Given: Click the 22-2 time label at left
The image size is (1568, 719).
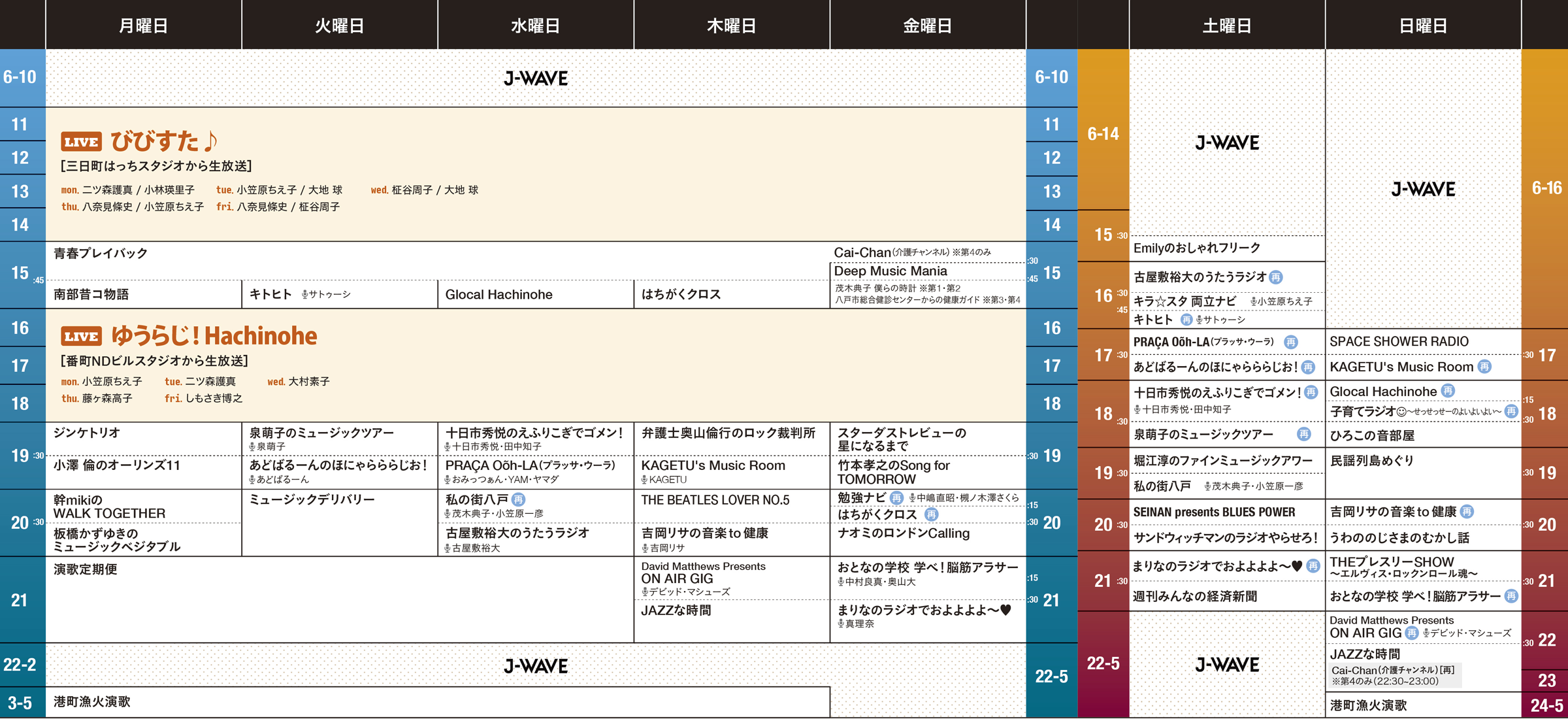Looking at the screenshot, I should click(20, 665).
